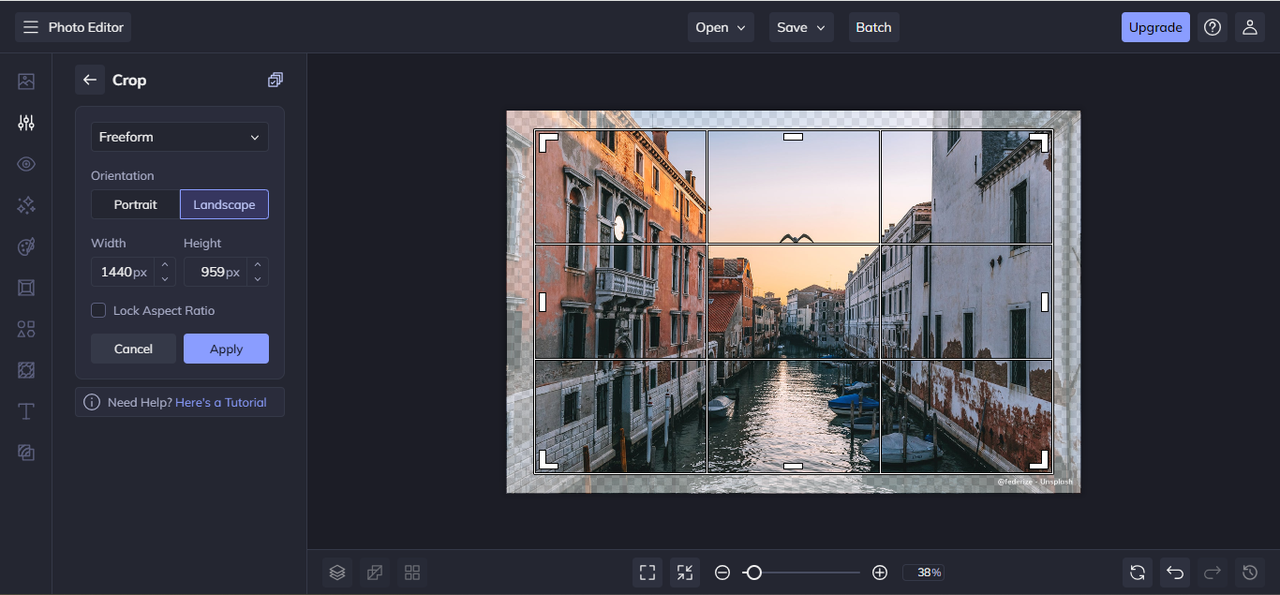Open the hamburger menu beside Photo Editor
Screen dimensions: 1280x595
click(x=30, y=27)
